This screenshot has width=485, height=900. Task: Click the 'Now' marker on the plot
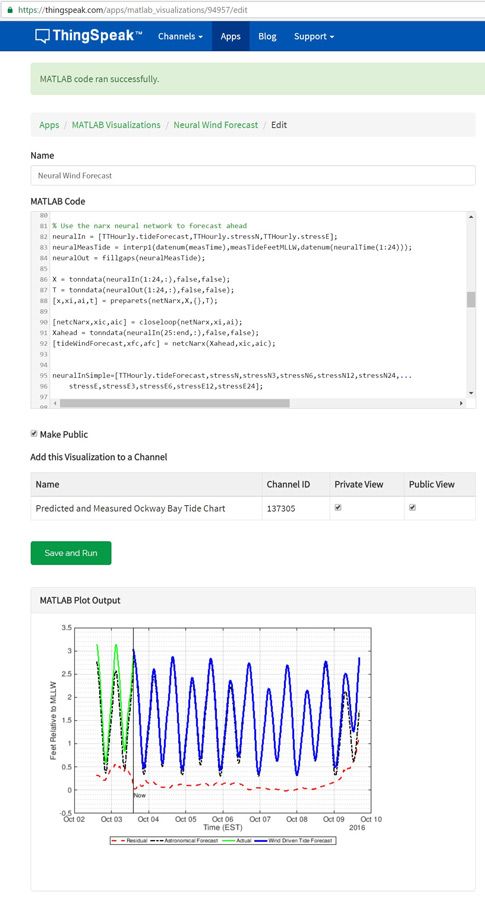pyautogui.click(x=139, y=796)
